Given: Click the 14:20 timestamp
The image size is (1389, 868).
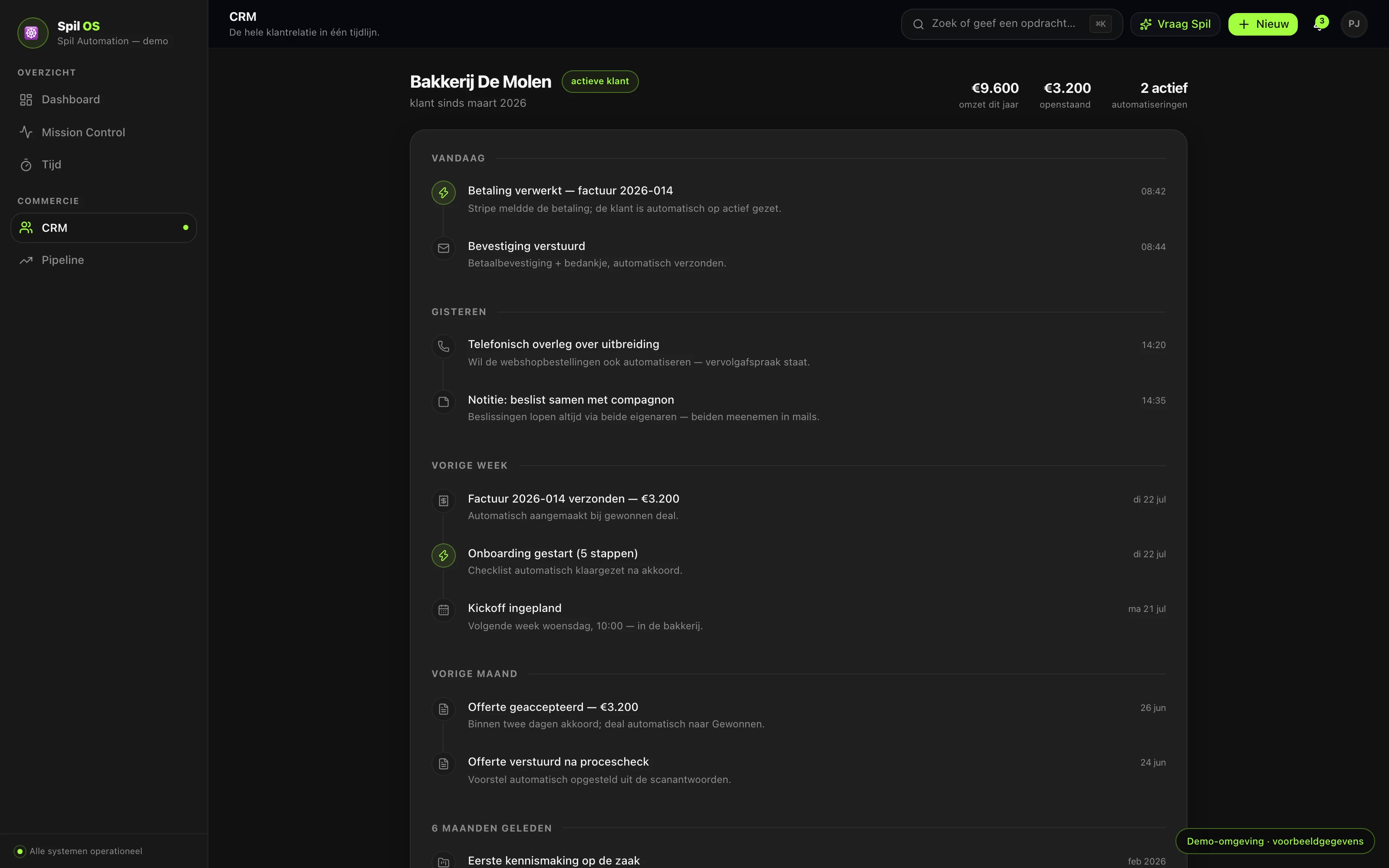Looking at the screenshot, I should click(x=1153, y=345).
